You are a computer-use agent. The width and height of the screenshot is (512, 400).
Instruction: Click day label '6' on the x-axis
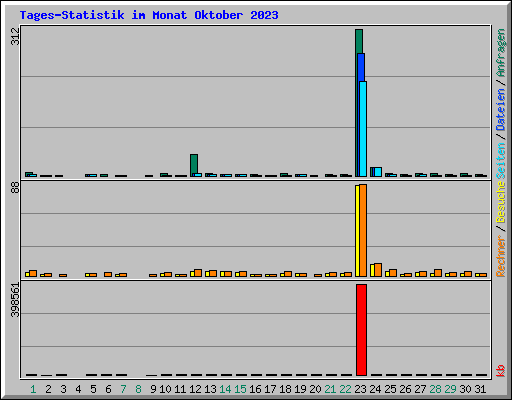tap(108, 389)
